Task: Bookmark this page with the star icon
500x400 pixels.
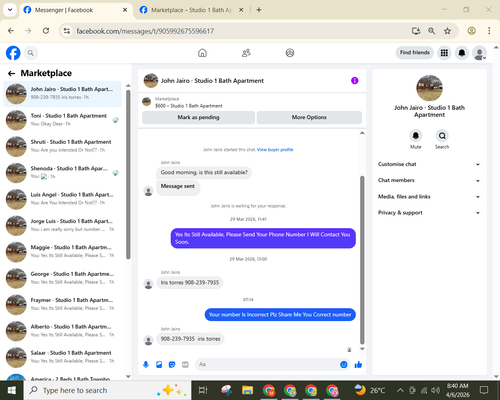Action: 447,31
